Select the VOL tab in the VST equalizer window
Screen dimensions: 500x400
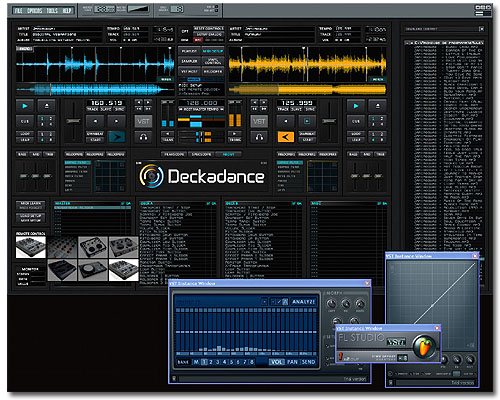pos(276,362)
